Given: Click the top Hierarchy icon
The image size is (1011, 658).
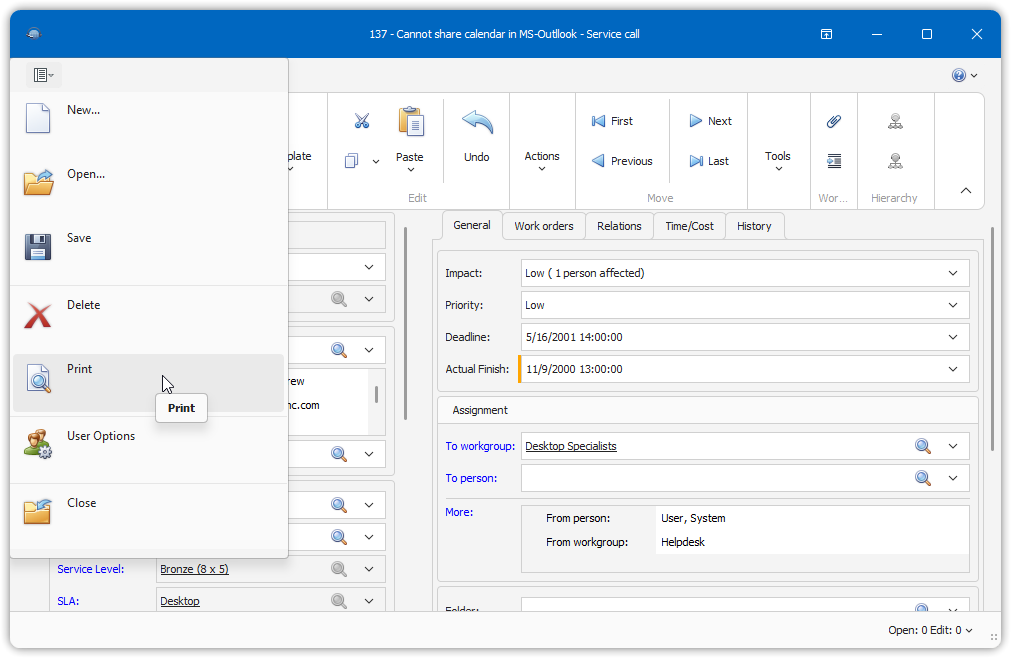Looking at the screenshot, I should click(895, 121).
